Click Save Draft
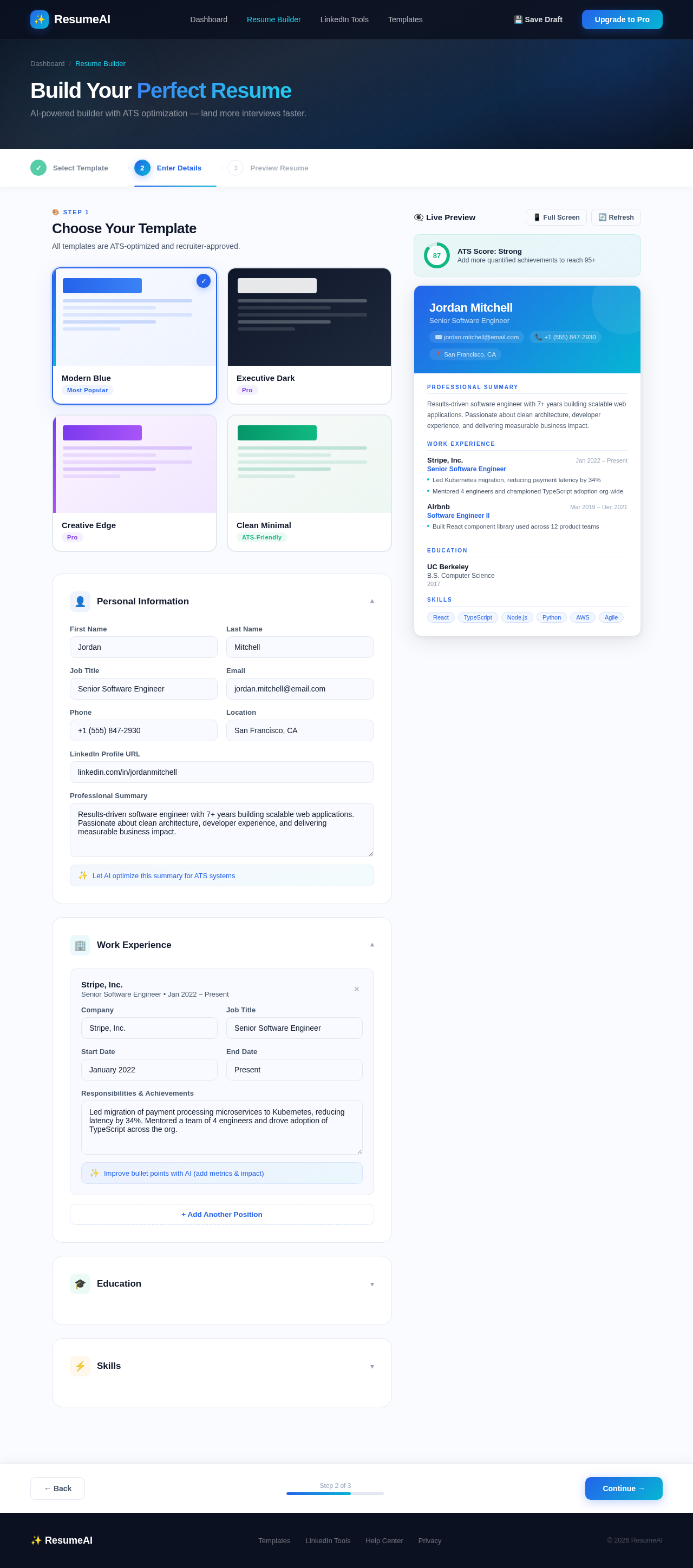The image size is (693, 1568). pos(538,19)
